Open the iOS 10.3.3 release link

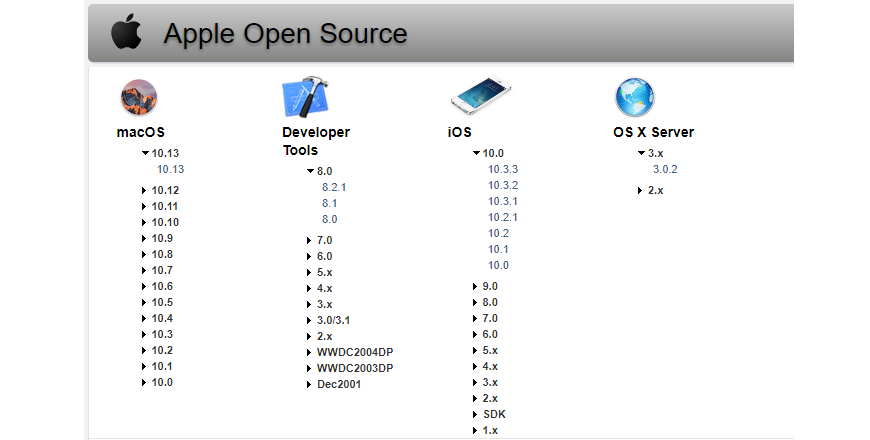tap(502, 169)
